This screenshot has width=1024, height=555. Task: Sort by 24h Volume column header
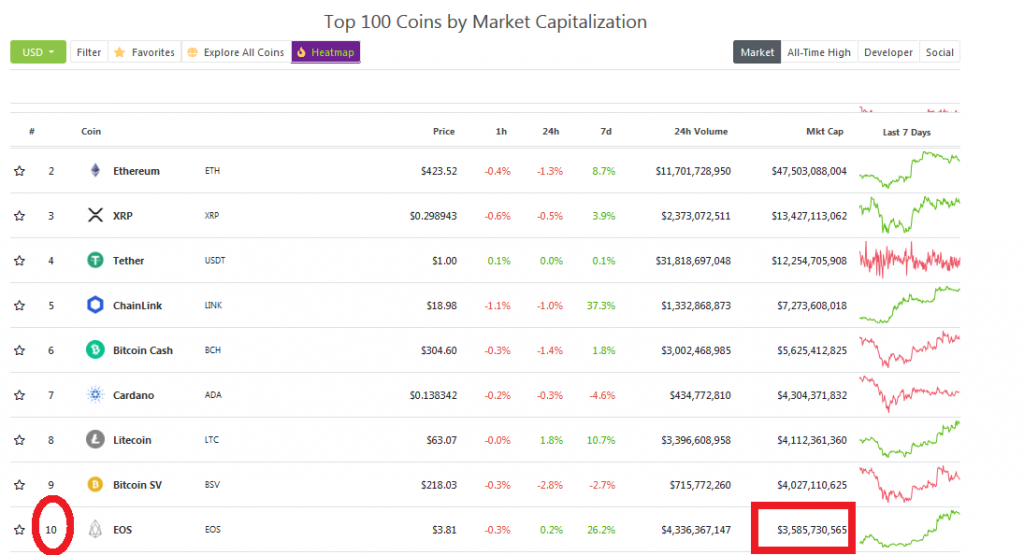click(x=701, y=131)
